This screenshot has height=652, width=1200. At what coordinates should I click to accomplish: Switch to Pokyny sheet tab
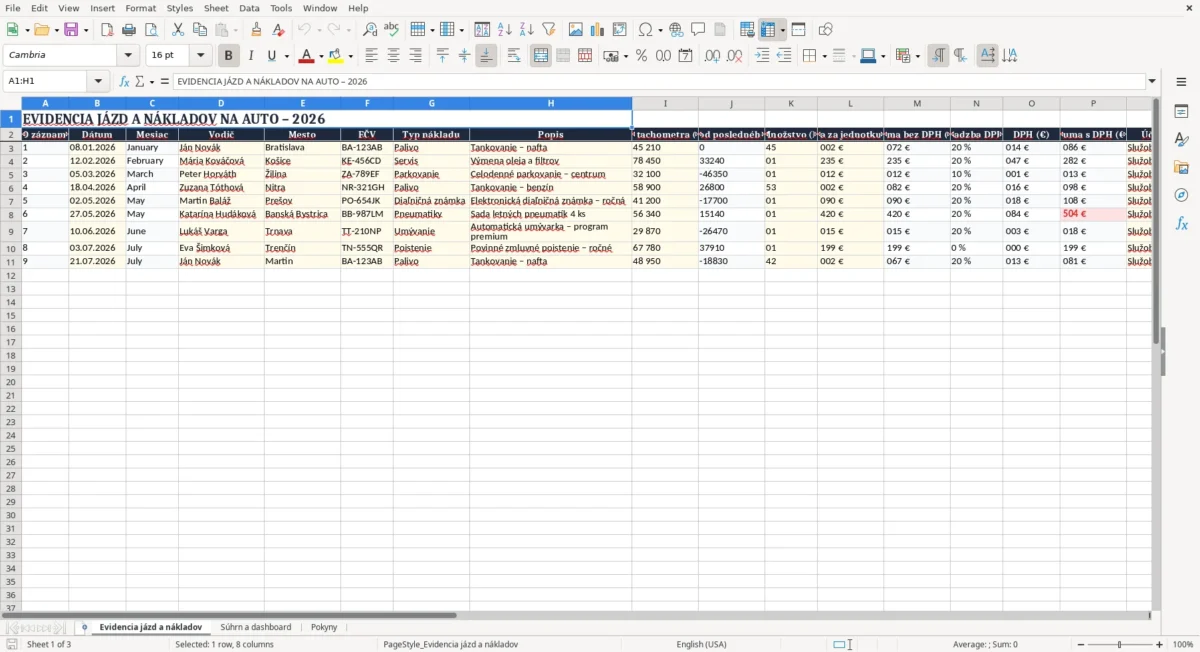pyautogui.click(x=324, y=627)
